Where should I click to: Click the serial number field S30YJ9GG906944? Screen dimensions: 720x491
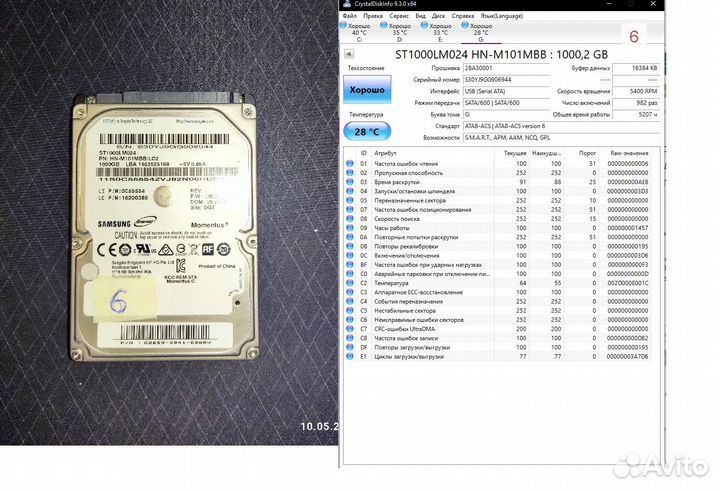(x=506, y=79)
